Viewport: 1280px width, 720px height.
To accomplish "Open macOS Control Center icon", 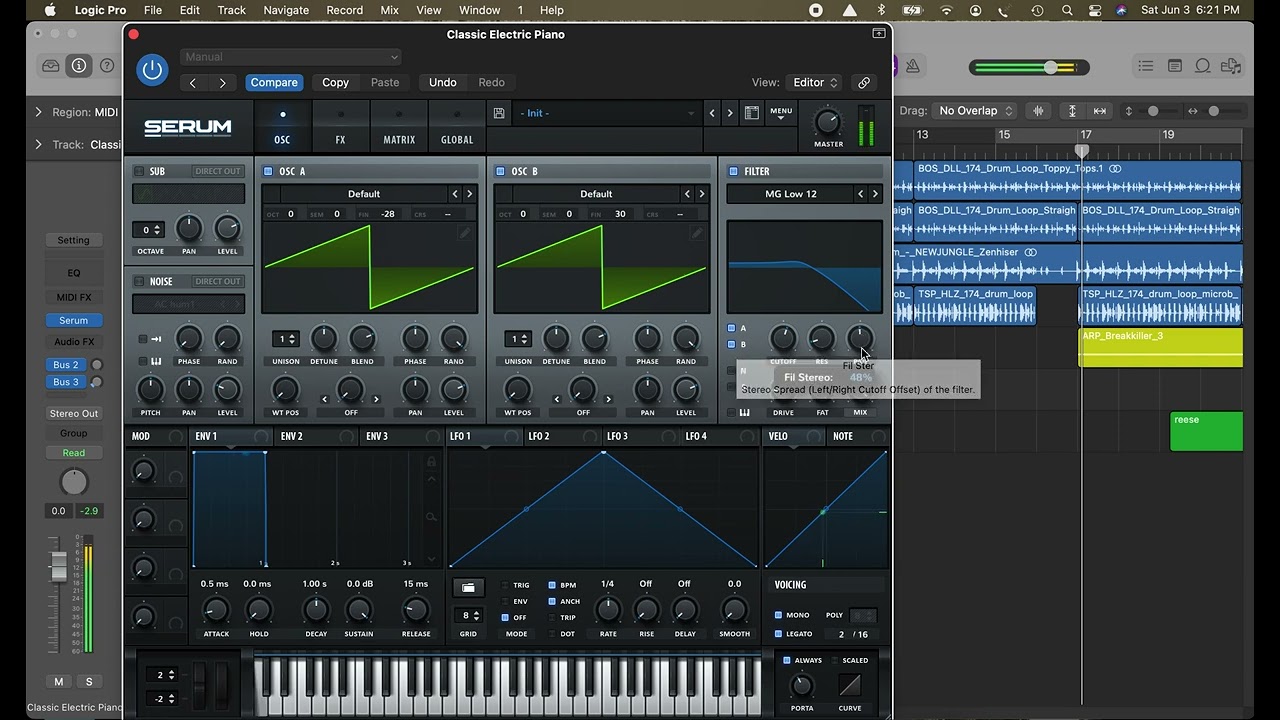I will 1095,10.
